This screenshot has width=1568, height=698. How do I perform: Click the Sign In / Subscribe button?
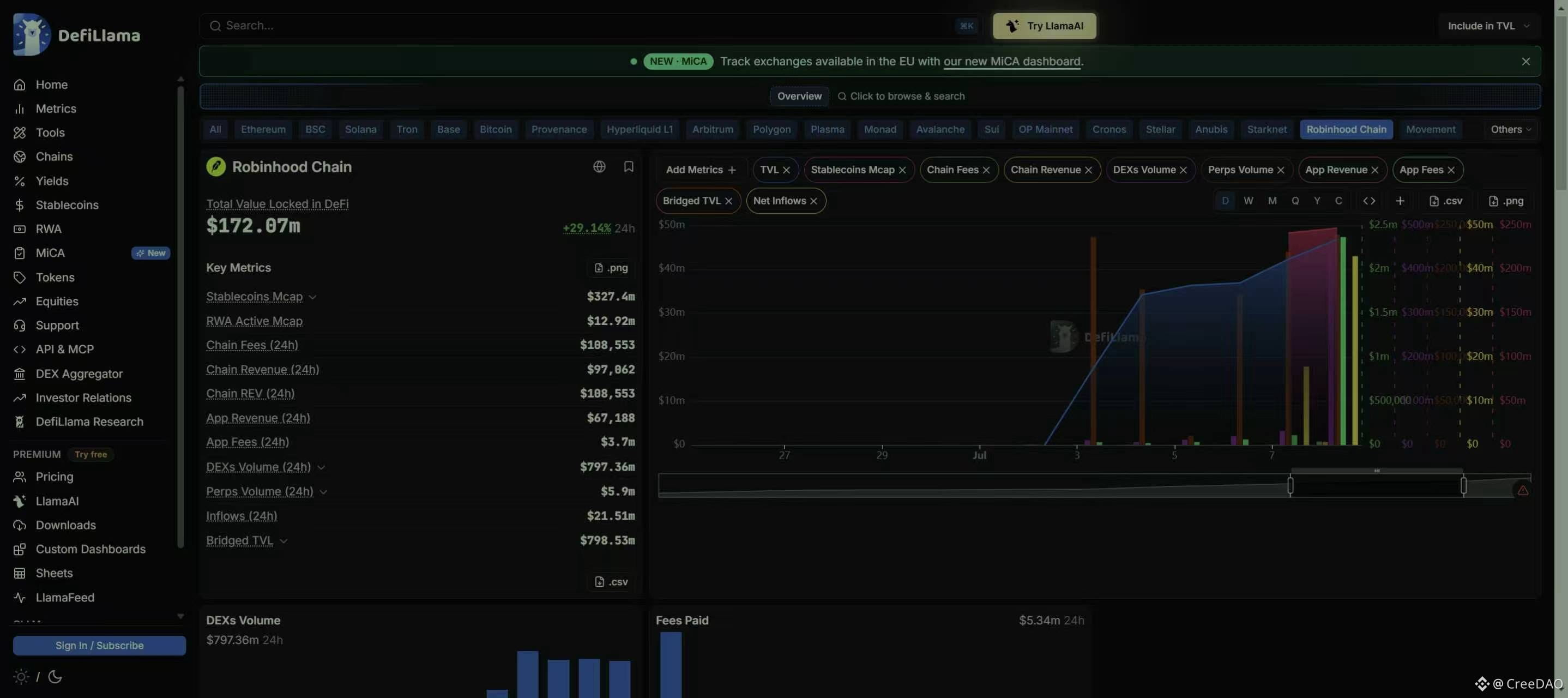tap(99, 646)
